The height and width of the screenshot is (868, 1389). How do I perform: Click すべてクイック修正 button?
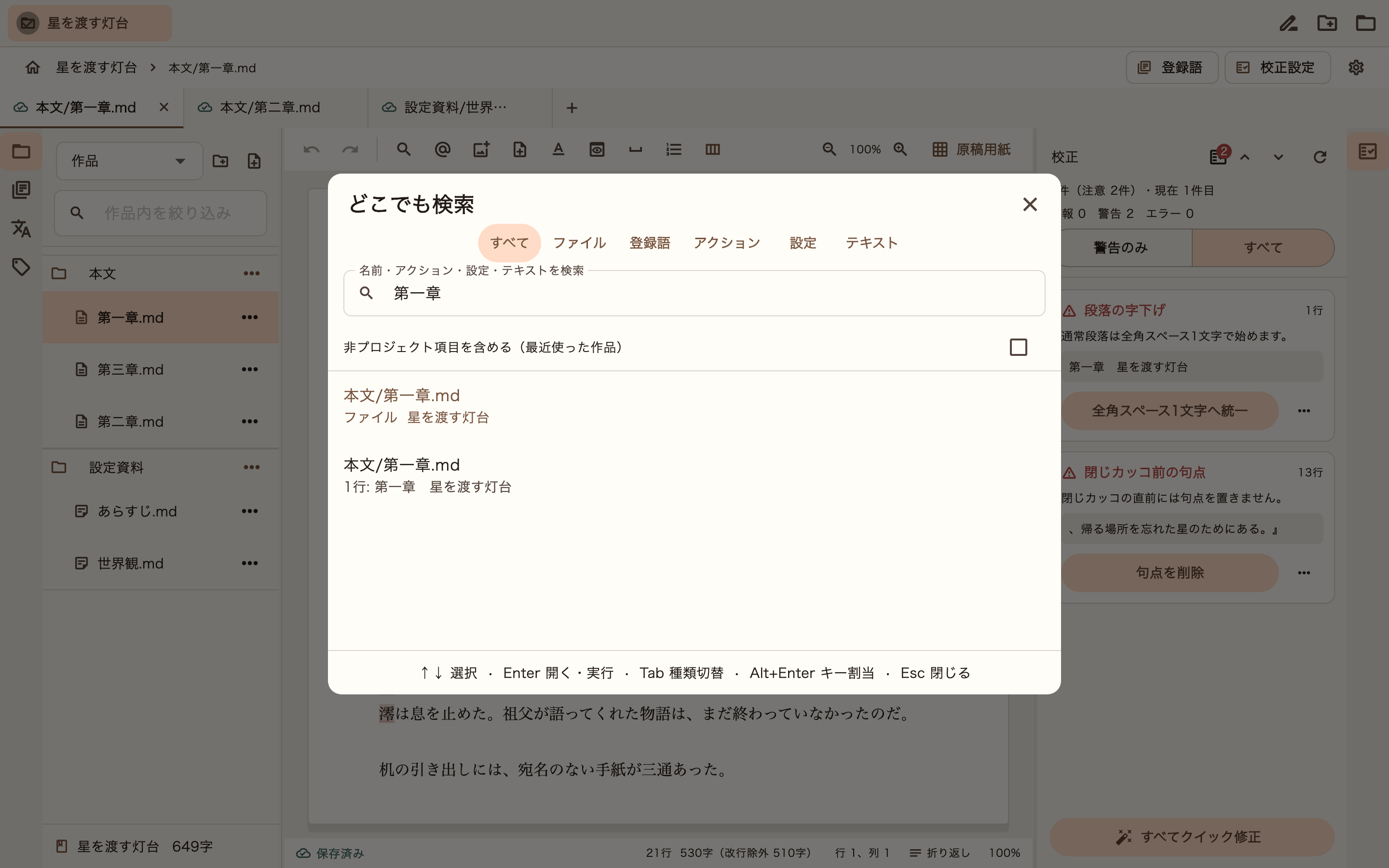pos(1192,837)
